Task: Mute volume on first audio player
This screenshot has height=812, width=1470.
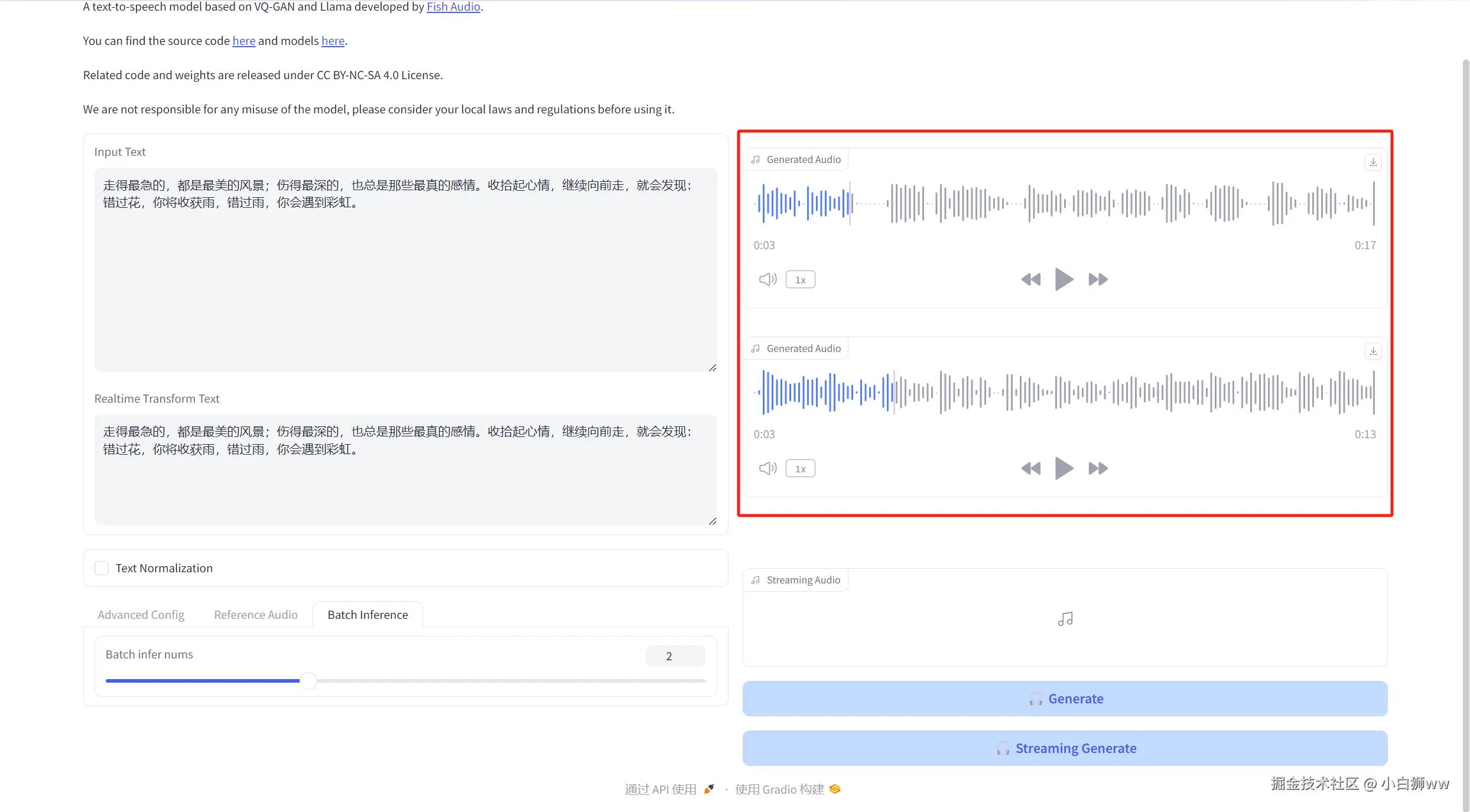Action: coord(767,279)
